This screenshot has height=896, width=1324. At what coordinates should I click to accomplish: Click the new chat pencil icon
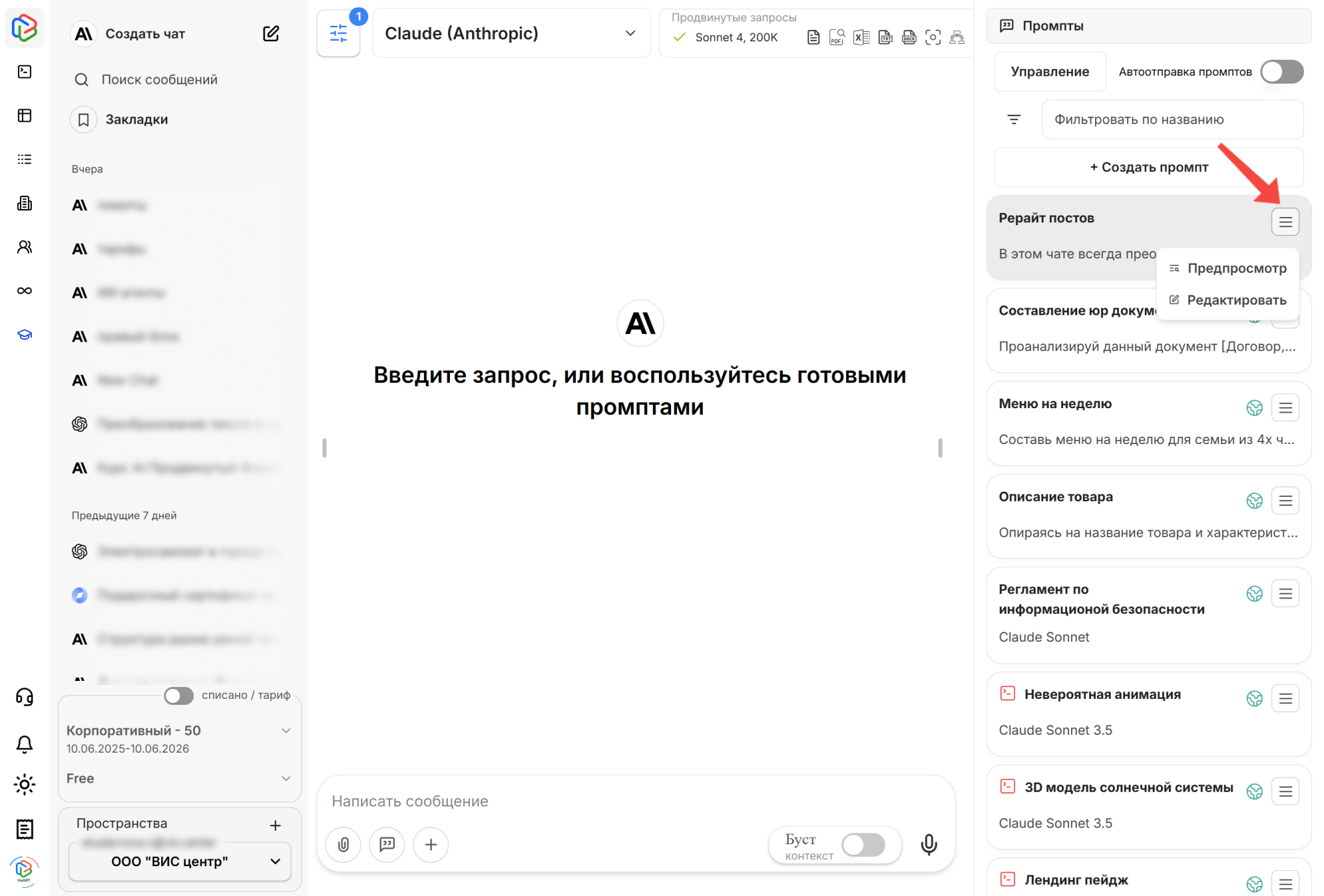[x=271, y=33]
